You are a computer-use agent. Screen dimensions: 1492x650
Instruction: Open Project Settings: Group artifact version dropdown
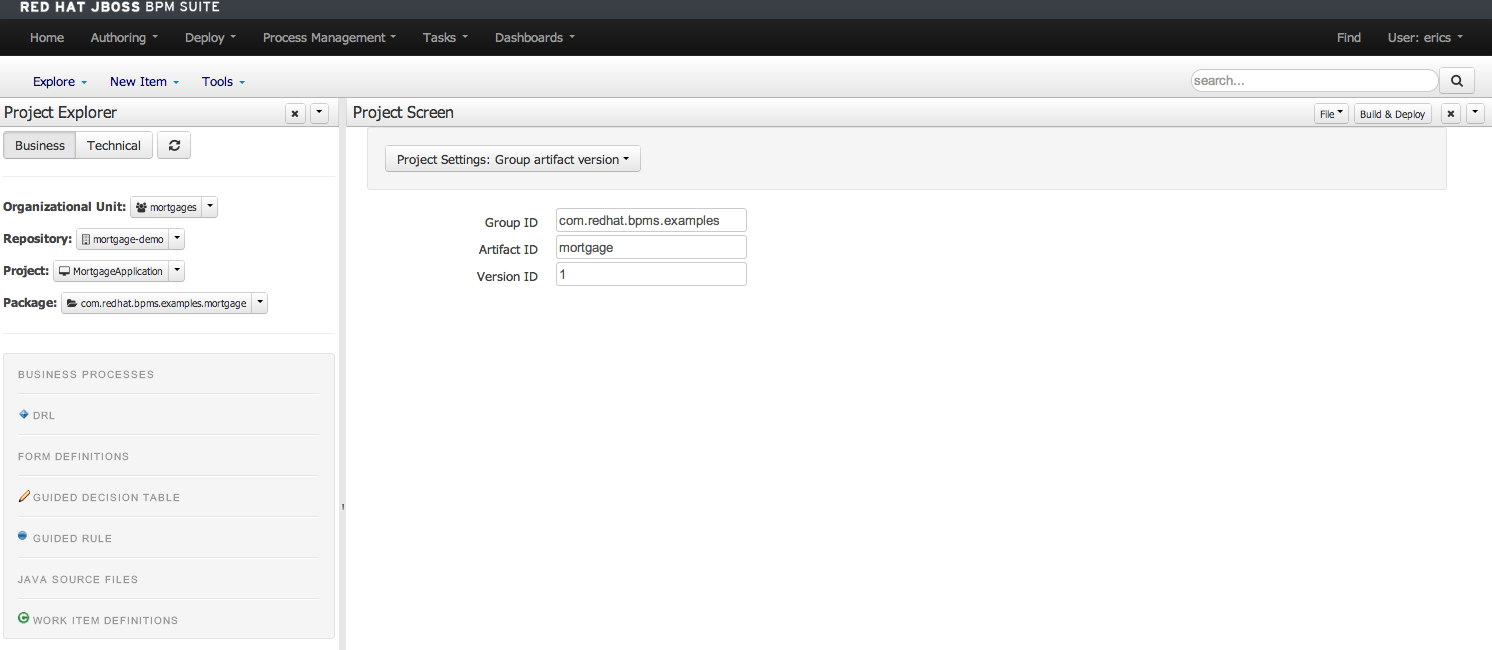tap(513, 159)
